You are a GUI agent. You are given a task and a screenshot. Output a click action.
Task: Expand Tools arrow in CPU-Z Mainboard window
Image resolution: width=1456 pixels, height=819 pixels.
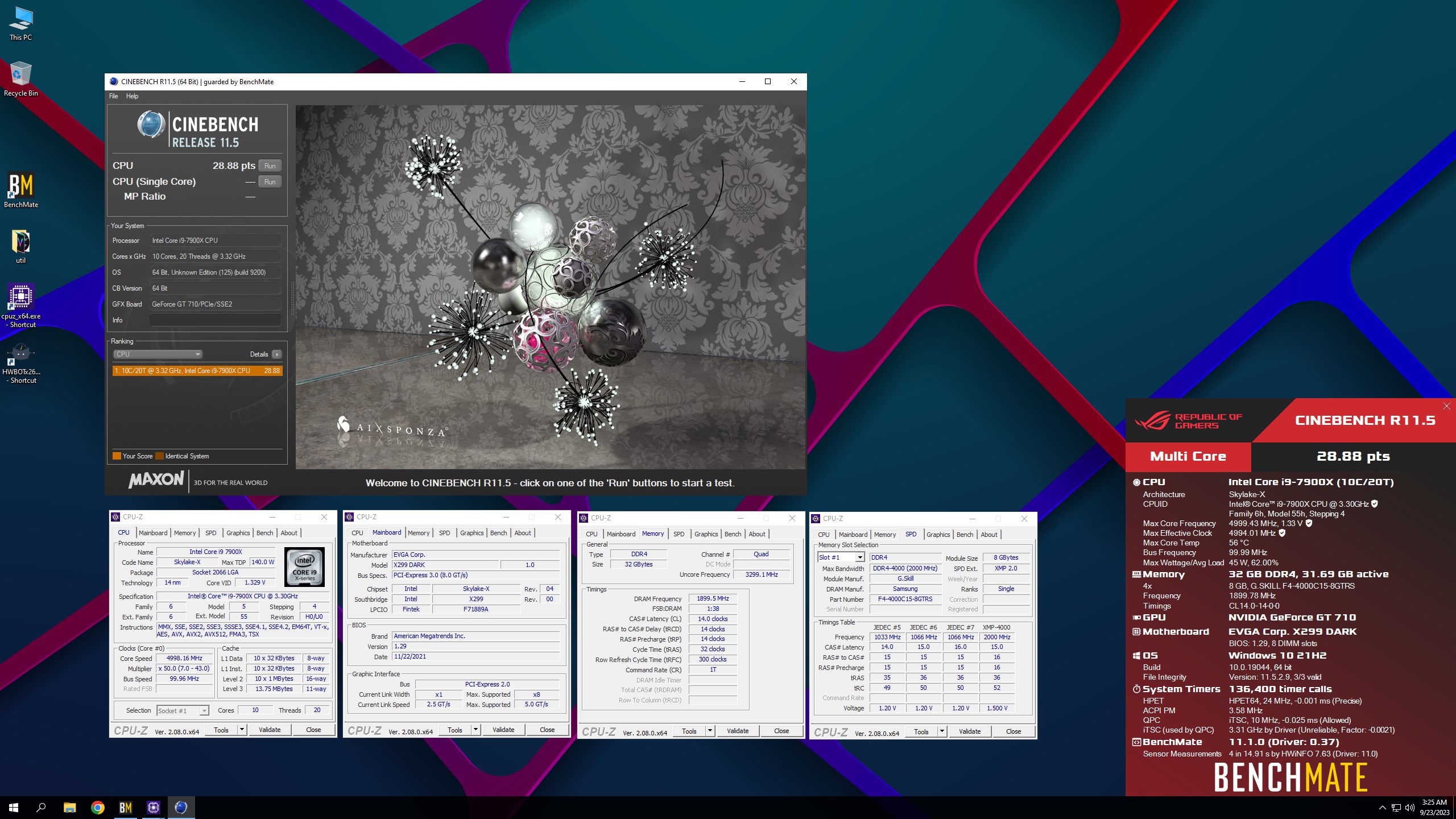(x=476, y=730)
